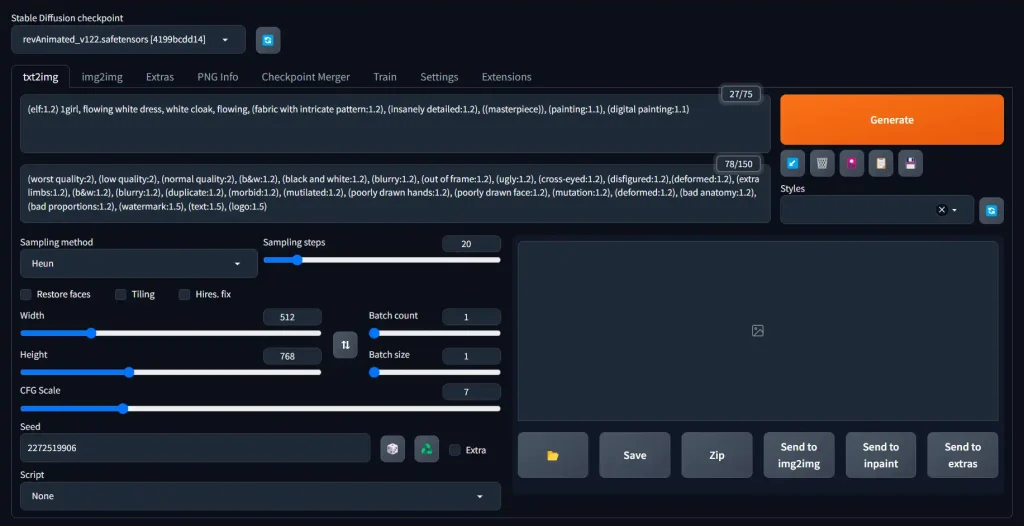This screenshot has width=1024, height=526.
Task: Switch to the img2img tab
Action: [102, 77]
